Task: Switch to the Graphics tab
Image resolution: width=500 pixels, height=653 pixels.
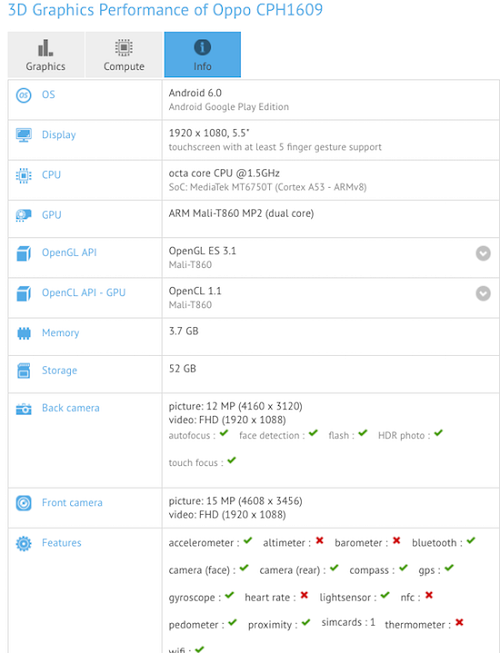Action: [46, 55]
